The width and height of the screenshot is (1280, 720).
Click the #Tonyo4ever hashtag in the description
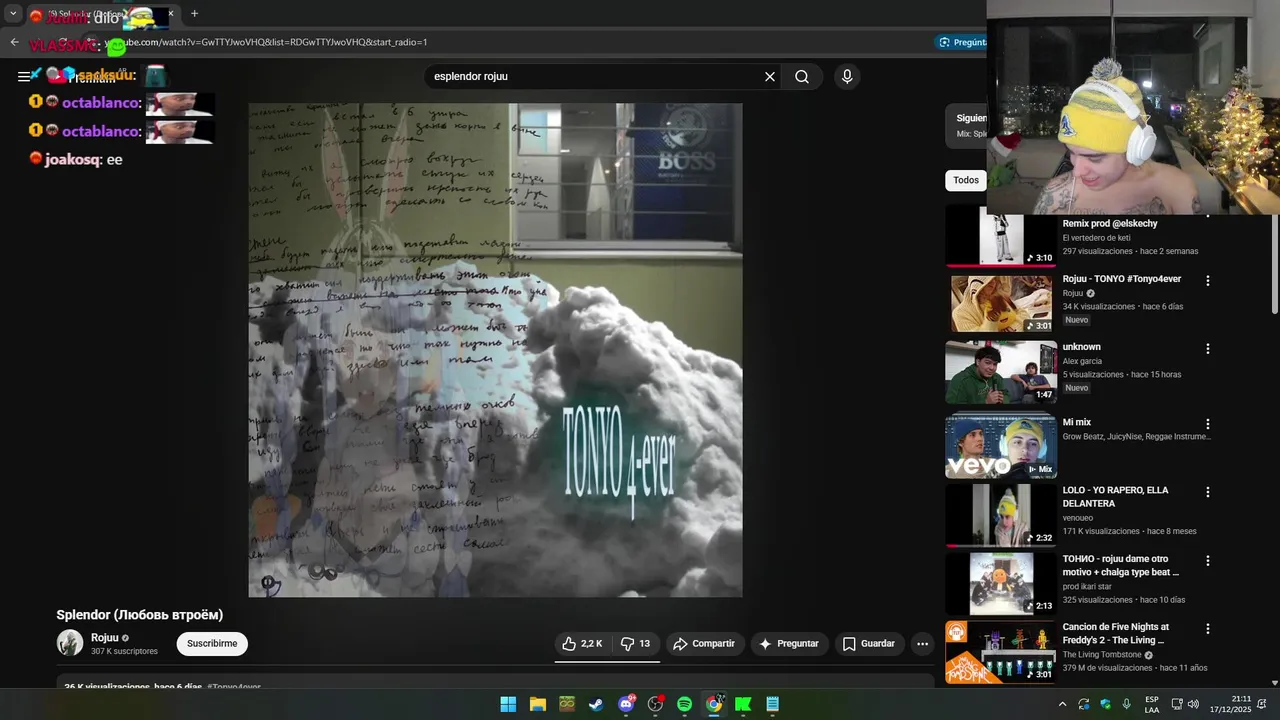(234, 687)
